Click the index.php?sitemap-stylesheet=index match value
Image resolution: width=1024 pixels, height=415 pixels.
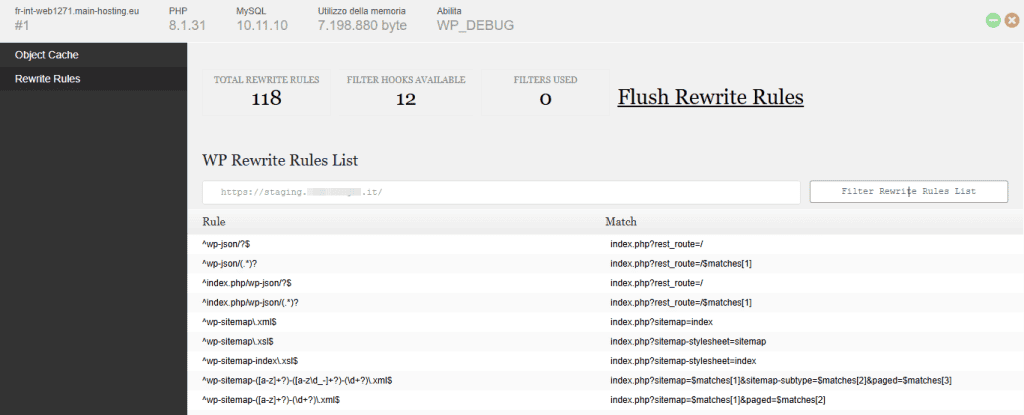(683, 360)
